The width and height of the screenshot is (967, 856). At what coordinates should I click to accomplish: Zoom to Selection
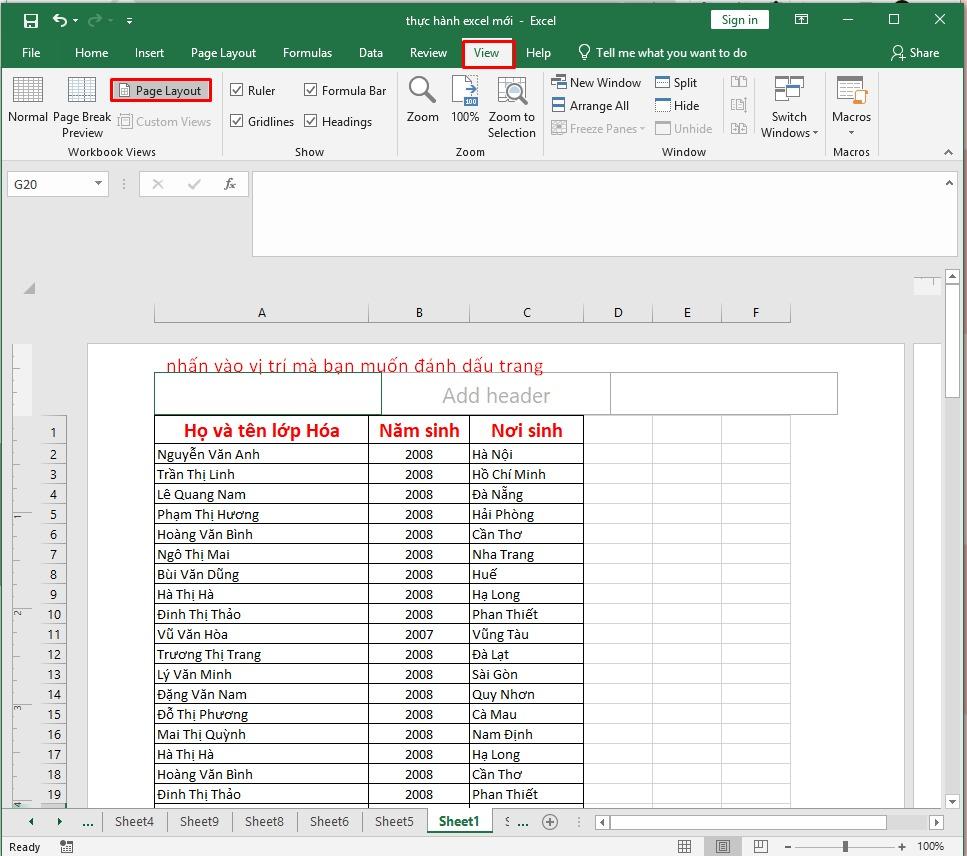511,105
